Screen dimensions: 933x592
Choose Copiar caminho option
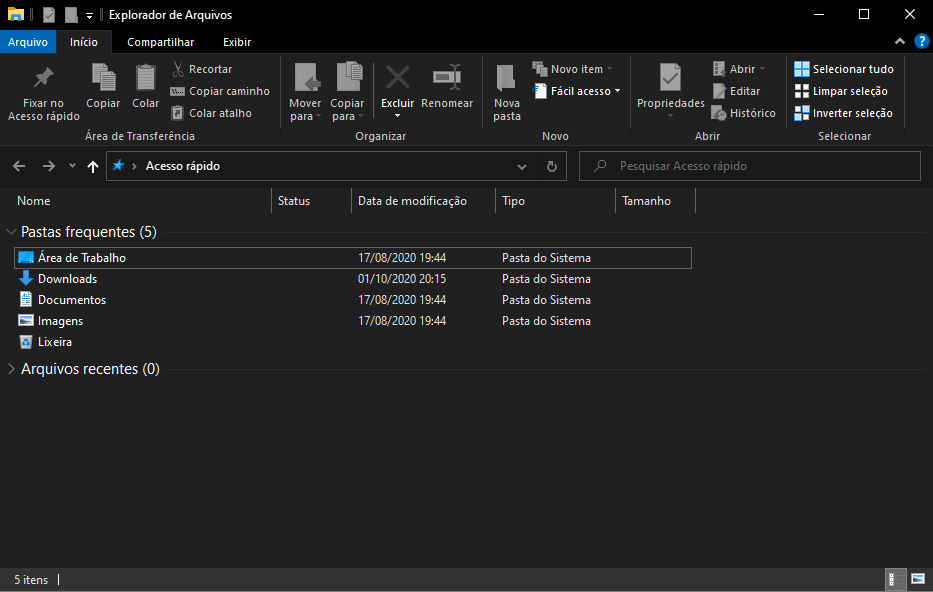point(220,91)
